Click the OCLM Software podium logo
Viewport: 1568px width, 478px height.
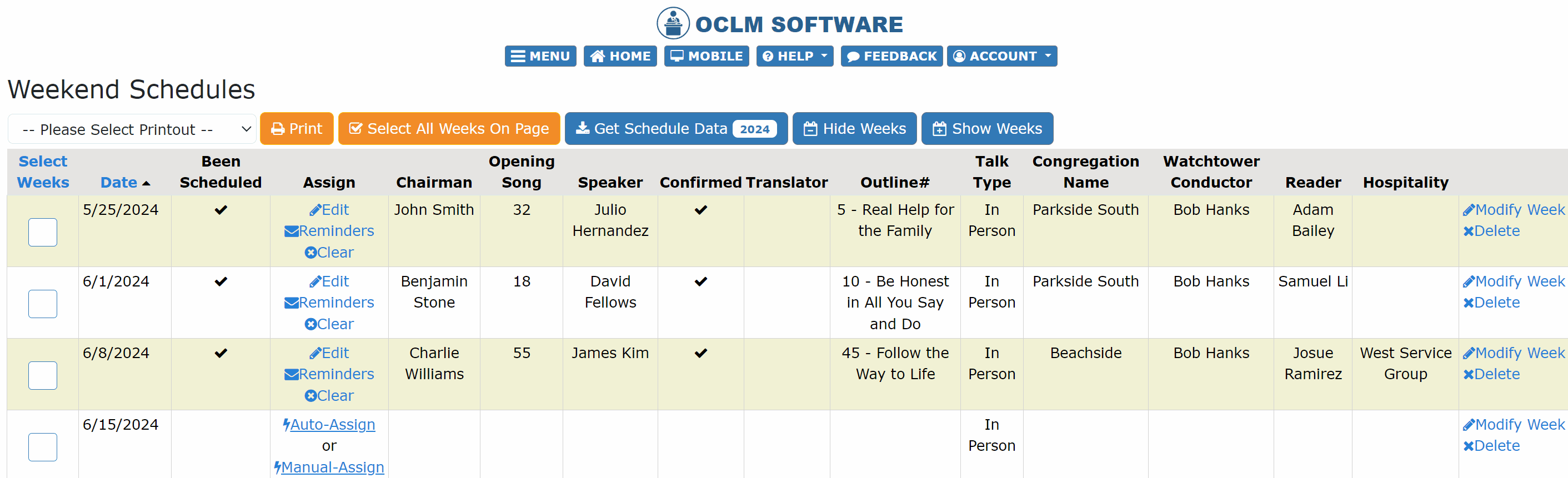(x=673, y=23)
